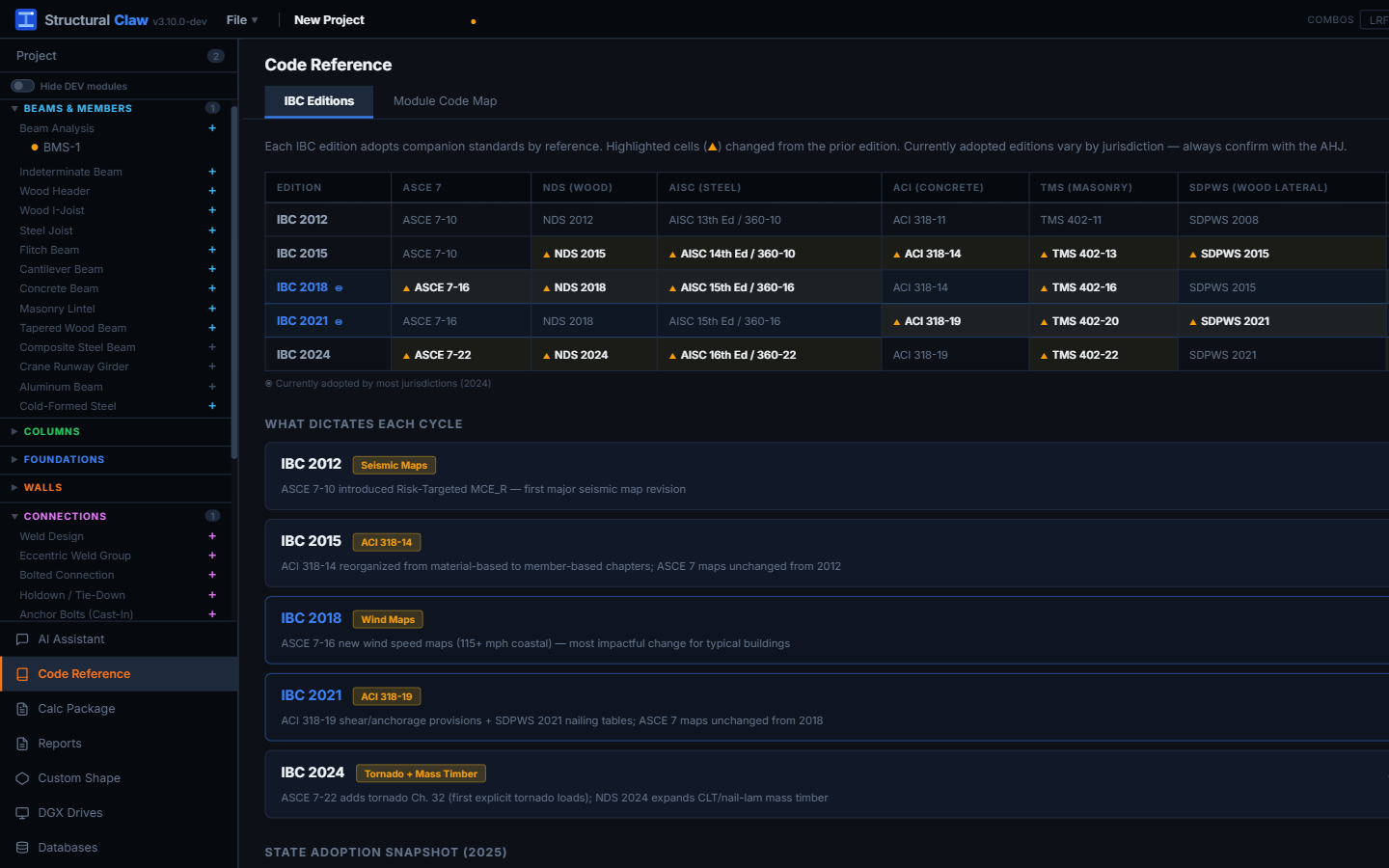Click the Databases cylinder icon

(22, 848)
